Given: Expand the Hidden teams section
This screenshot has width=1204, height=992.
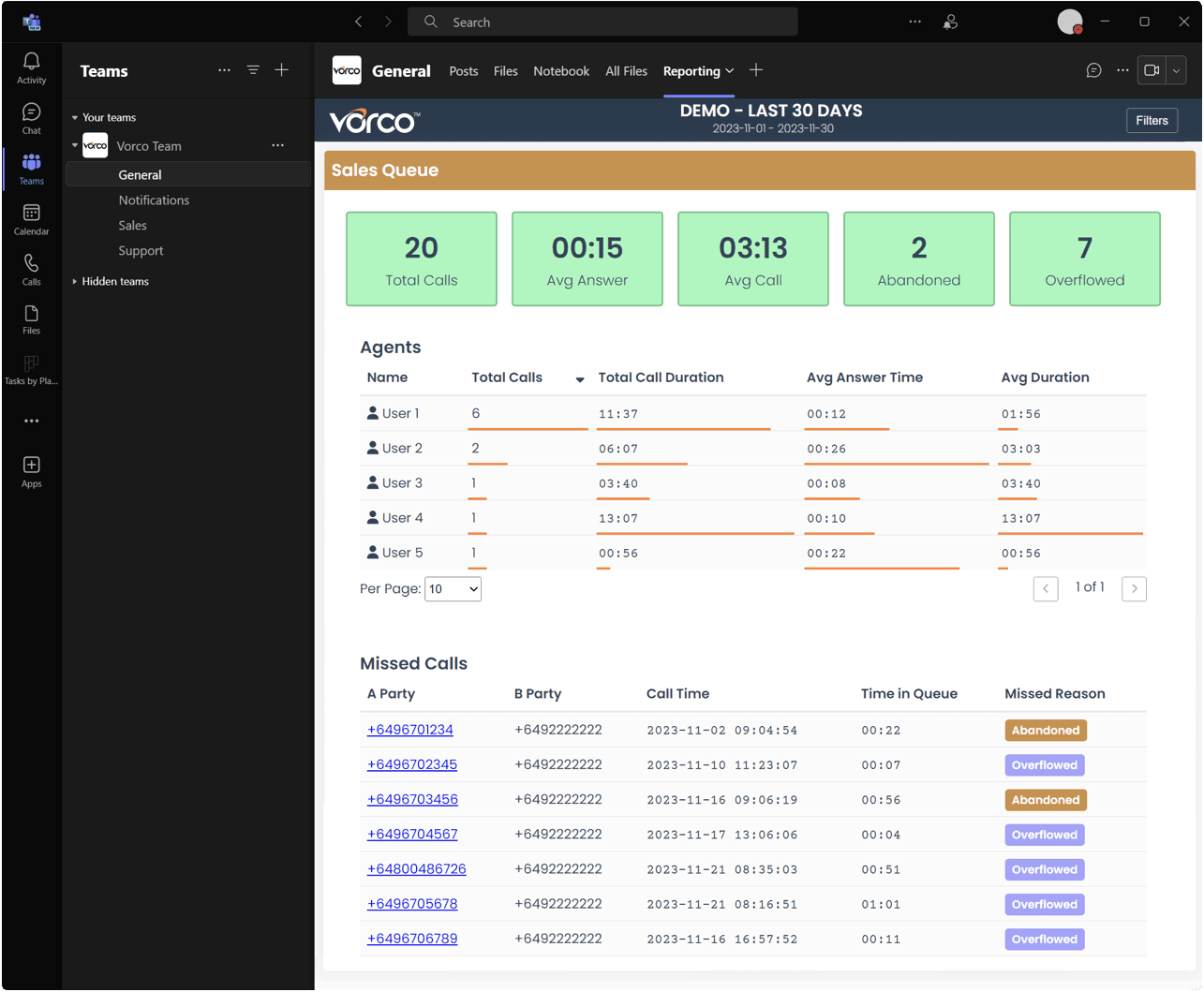Looking at the screenshot, I should pyautogui.click(x=75, y=281).
